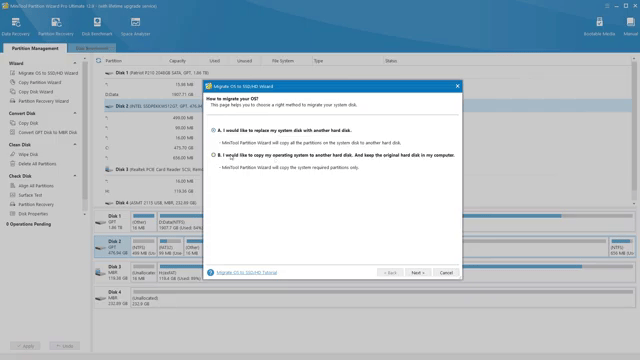Select the 475.70 GB C: partition row

[x=153, y=148]
